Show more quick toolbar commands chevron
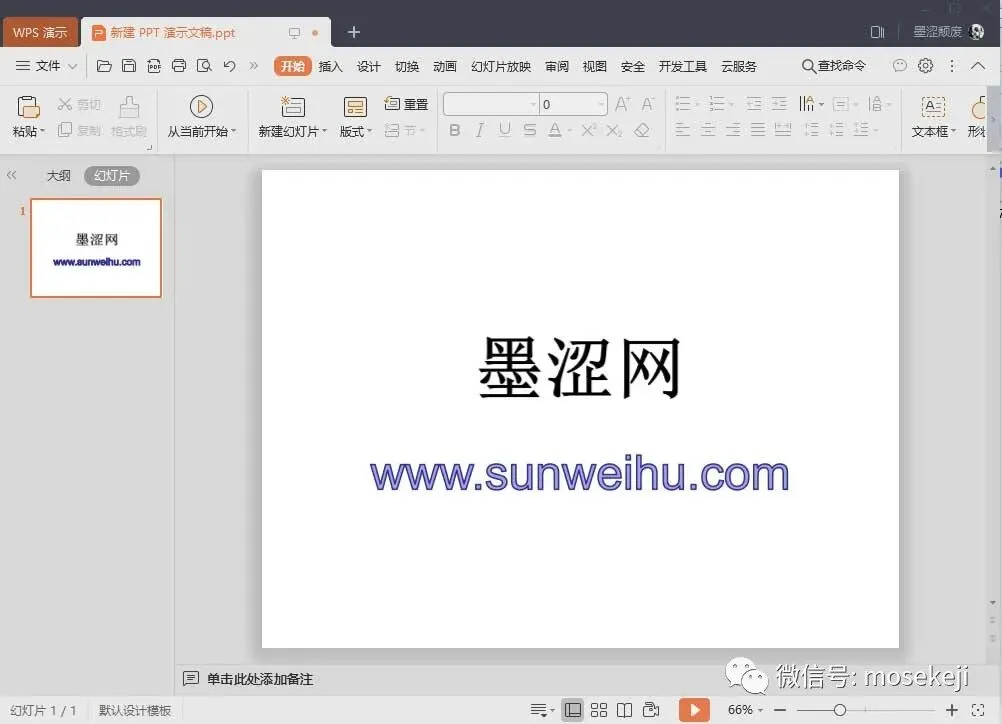 [254, 66]
